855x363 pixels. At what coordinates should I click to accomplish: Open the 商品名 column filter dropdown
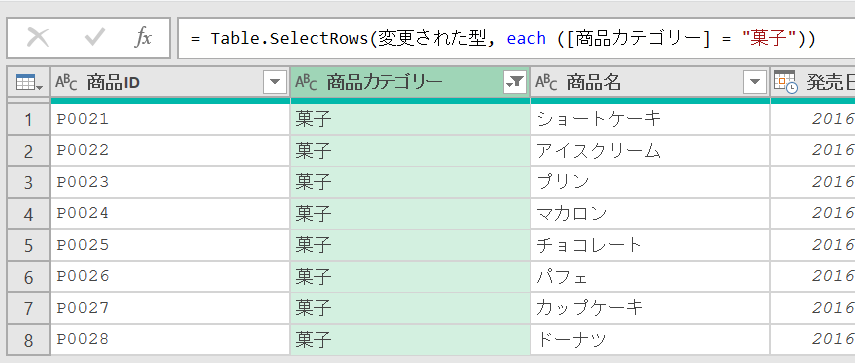pyautogui.click(x=755, y=82)
